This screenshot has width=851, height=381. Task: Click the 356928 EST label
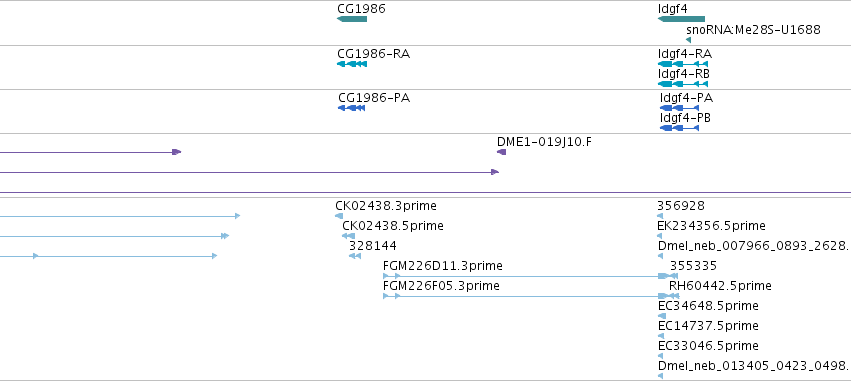pyautogui.click(x=681, y=206)
